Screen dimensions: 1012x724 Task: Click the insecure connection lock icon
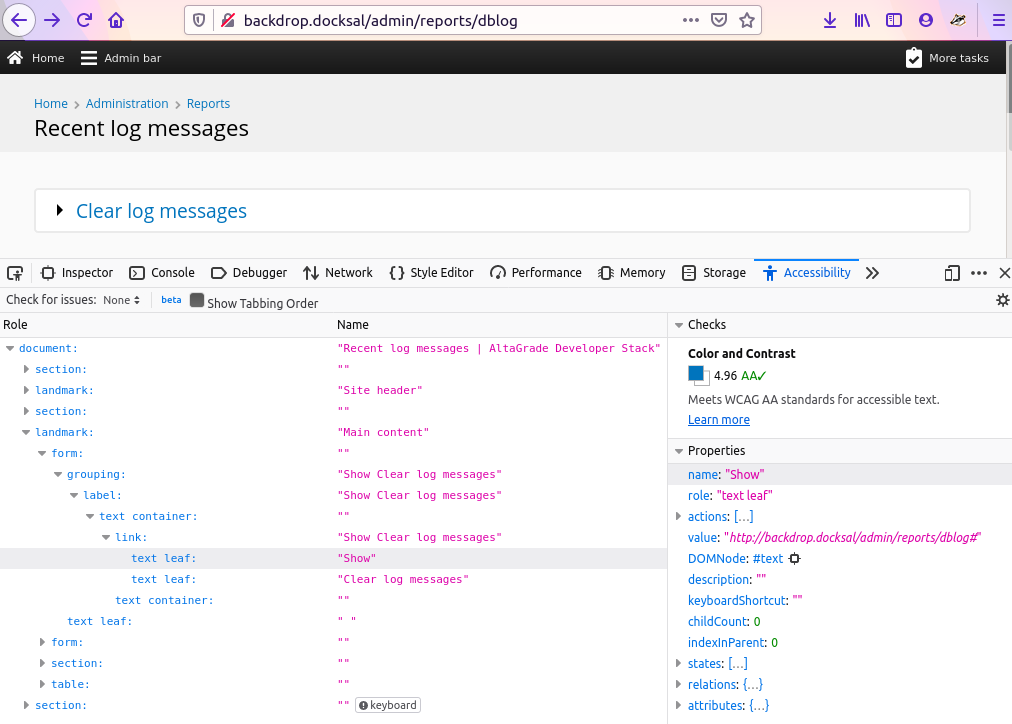(228, 21)
